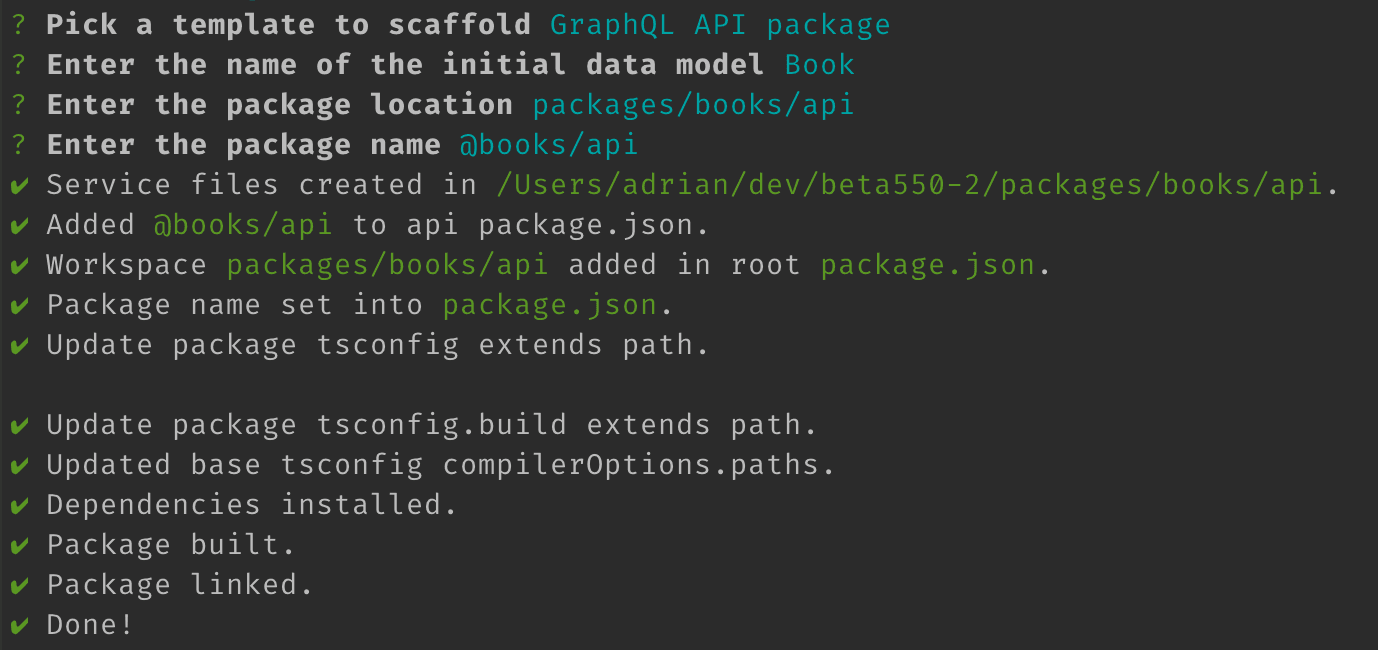1378x650 pixels.
Task: Click "packages/books/api" in the Workspace added line
Action: [387, 265]
